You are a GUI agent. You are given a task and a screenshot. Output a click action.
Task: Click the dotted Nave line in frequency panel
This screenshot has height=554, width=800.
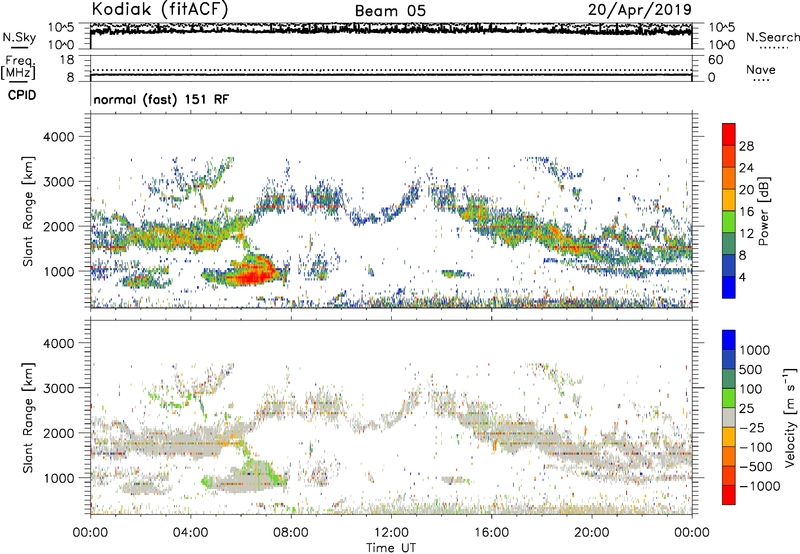tap(391, 70)
